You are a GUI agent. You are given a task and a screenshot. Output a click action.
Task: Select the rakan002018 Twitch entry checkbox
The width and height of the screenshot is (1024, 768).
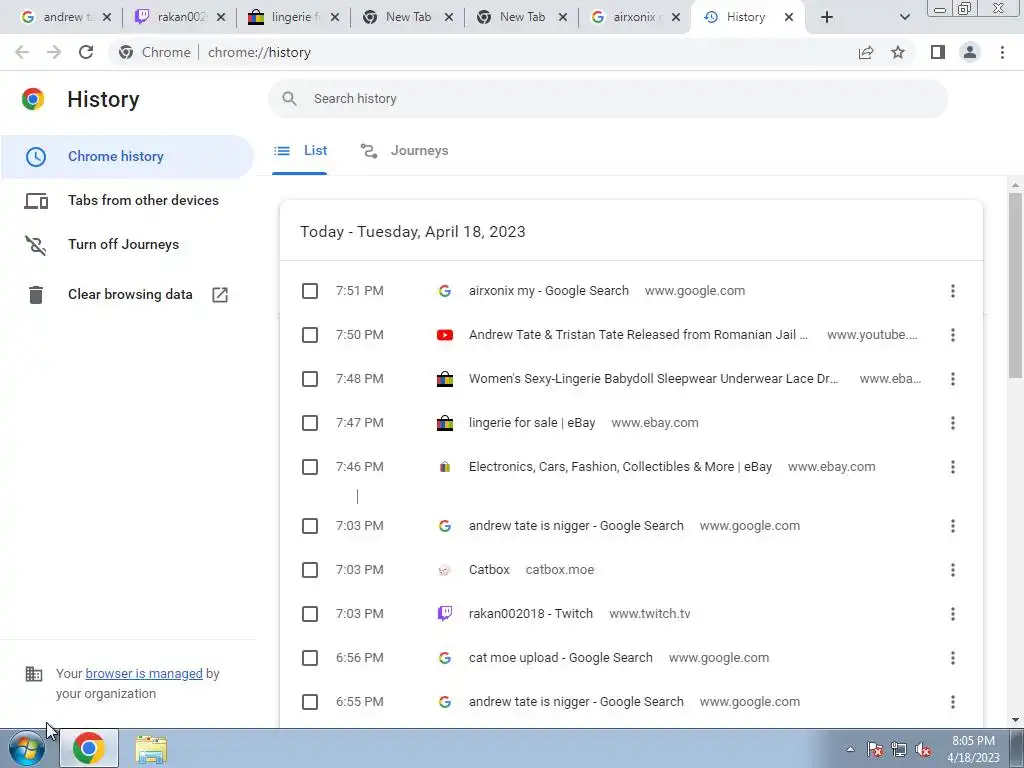pyautogui.click(x=310, y=614)
